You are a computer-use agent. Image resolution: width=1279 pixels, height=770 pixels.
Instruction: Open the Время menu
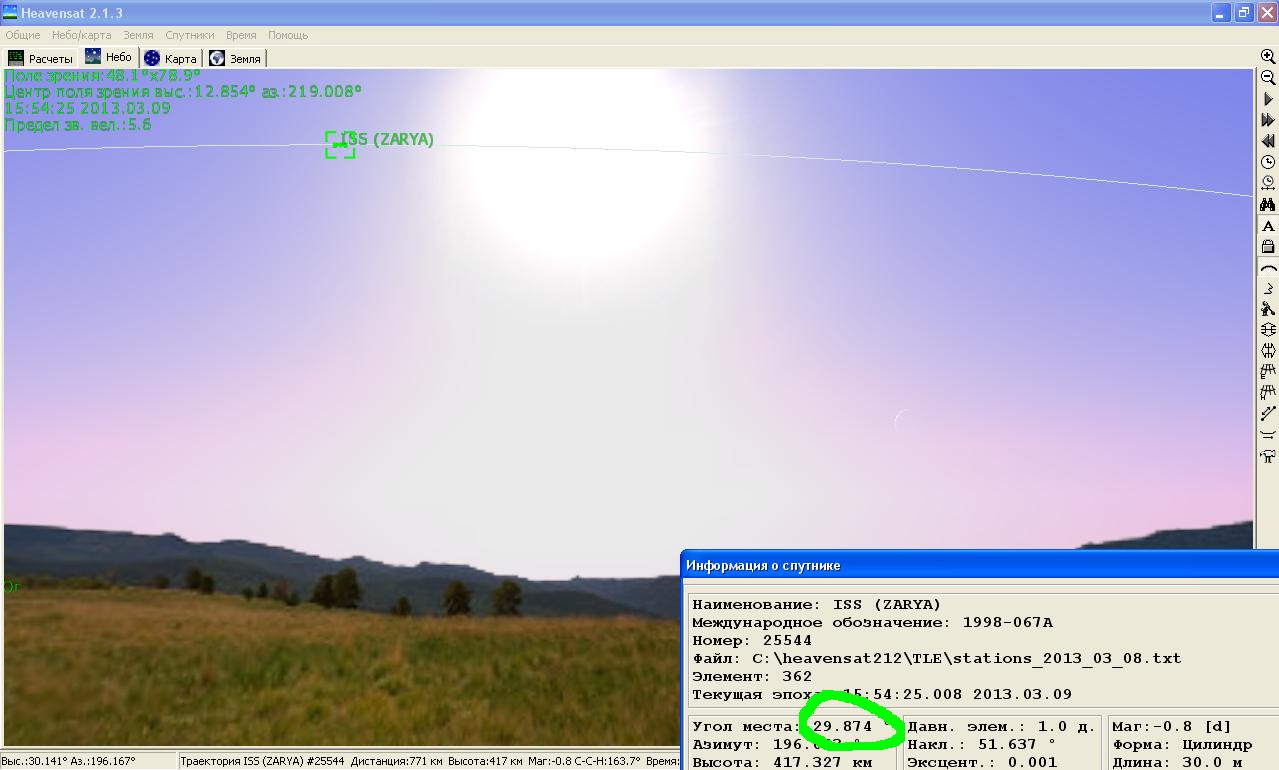[241, 35]
